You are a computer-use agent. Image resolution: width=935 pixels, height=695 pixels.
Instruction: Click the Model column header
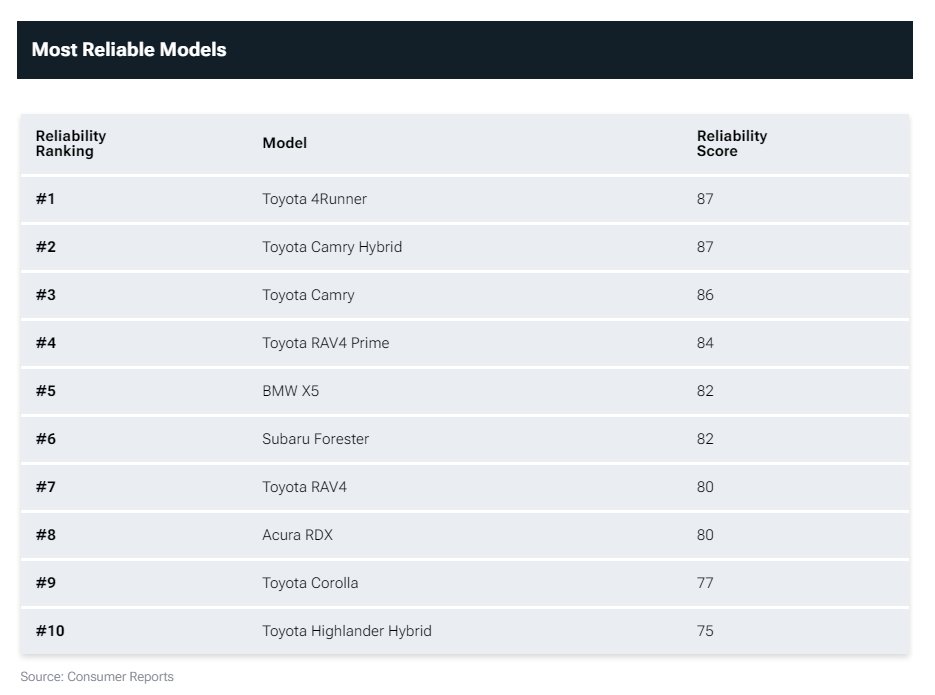[x=284, y=143]
